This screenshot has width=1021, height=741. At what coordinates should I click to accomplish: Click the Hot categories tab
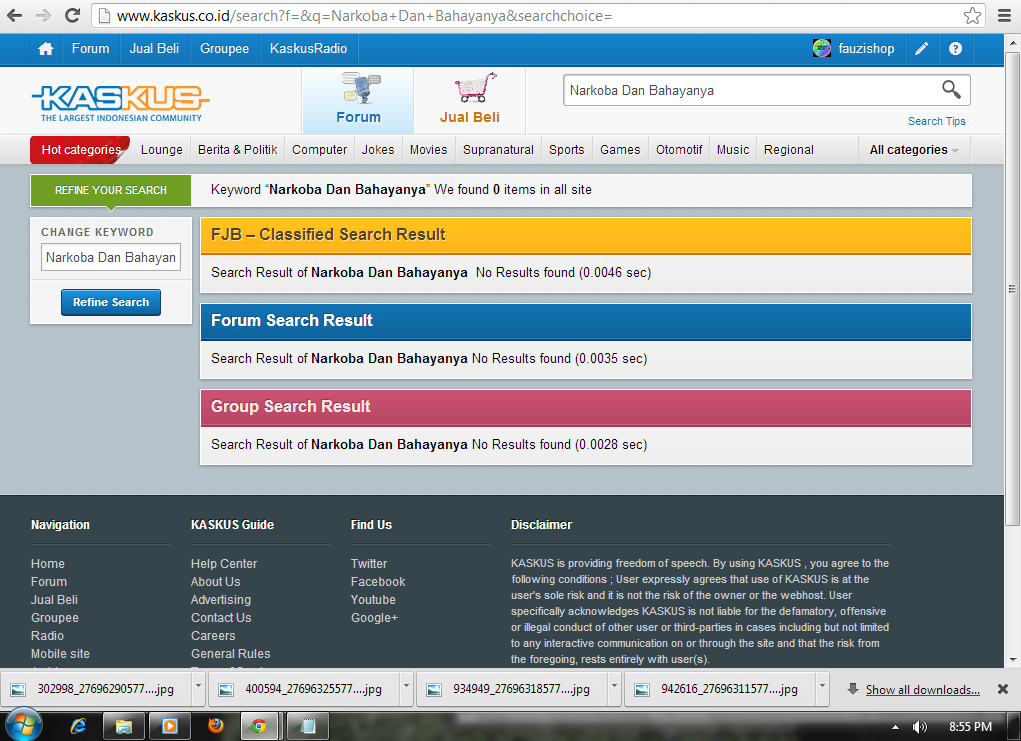(x=81, y=150)
